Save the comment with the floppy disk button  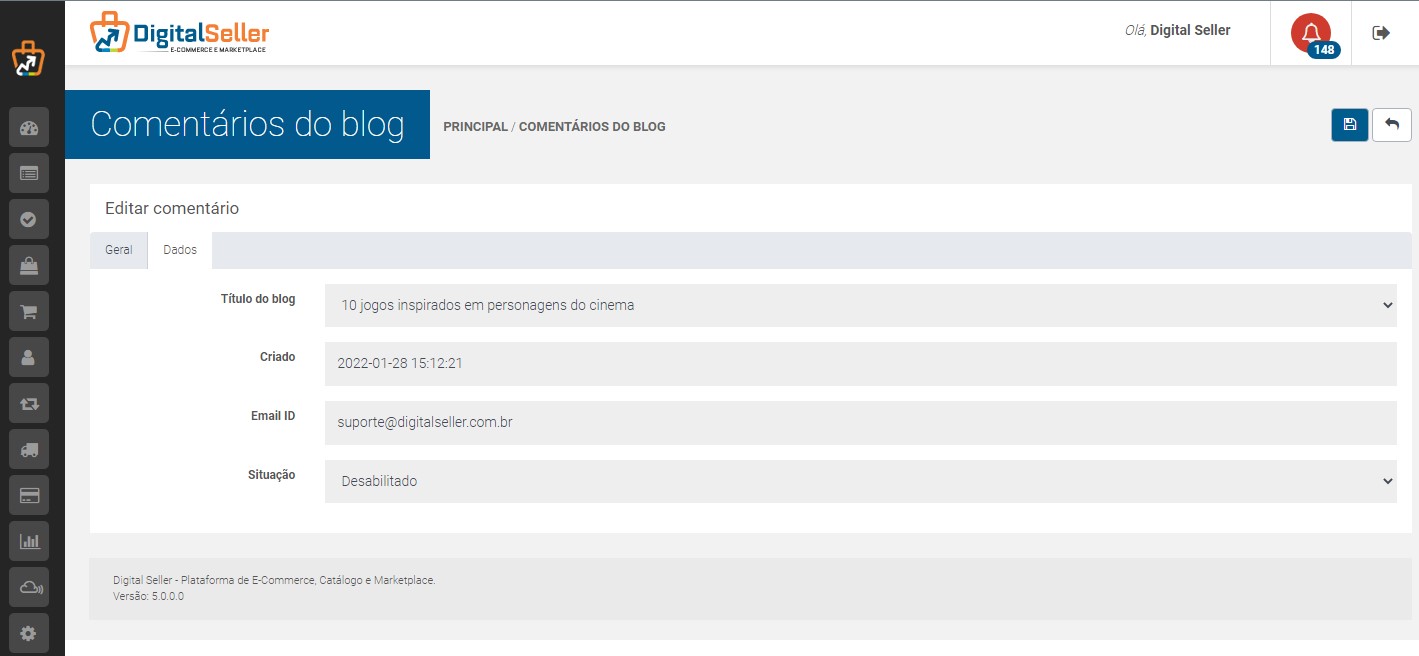[1350, 125]
